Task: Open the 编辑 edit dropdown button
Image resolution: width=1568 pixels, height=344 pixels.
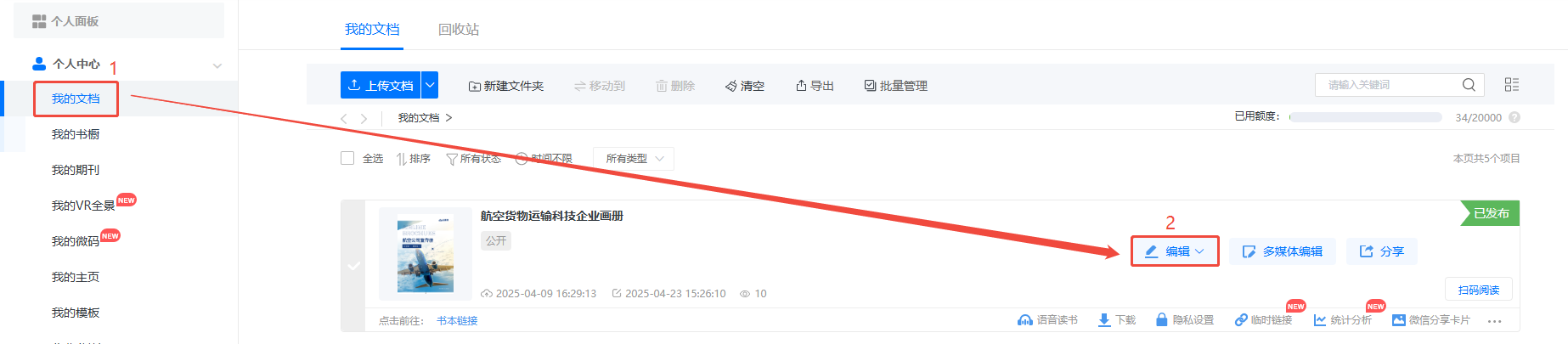Action: pos(1175,251)
